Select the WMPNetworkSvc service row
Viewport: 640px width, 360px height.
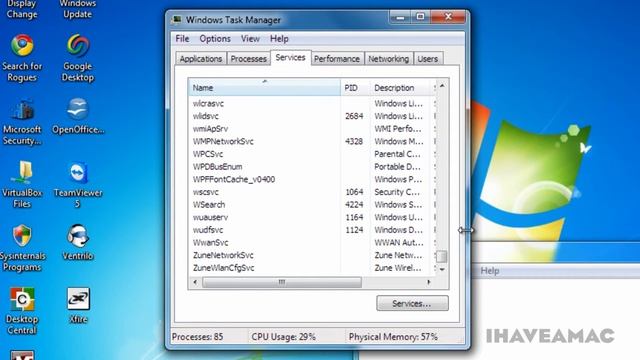[x=312, y=141]
